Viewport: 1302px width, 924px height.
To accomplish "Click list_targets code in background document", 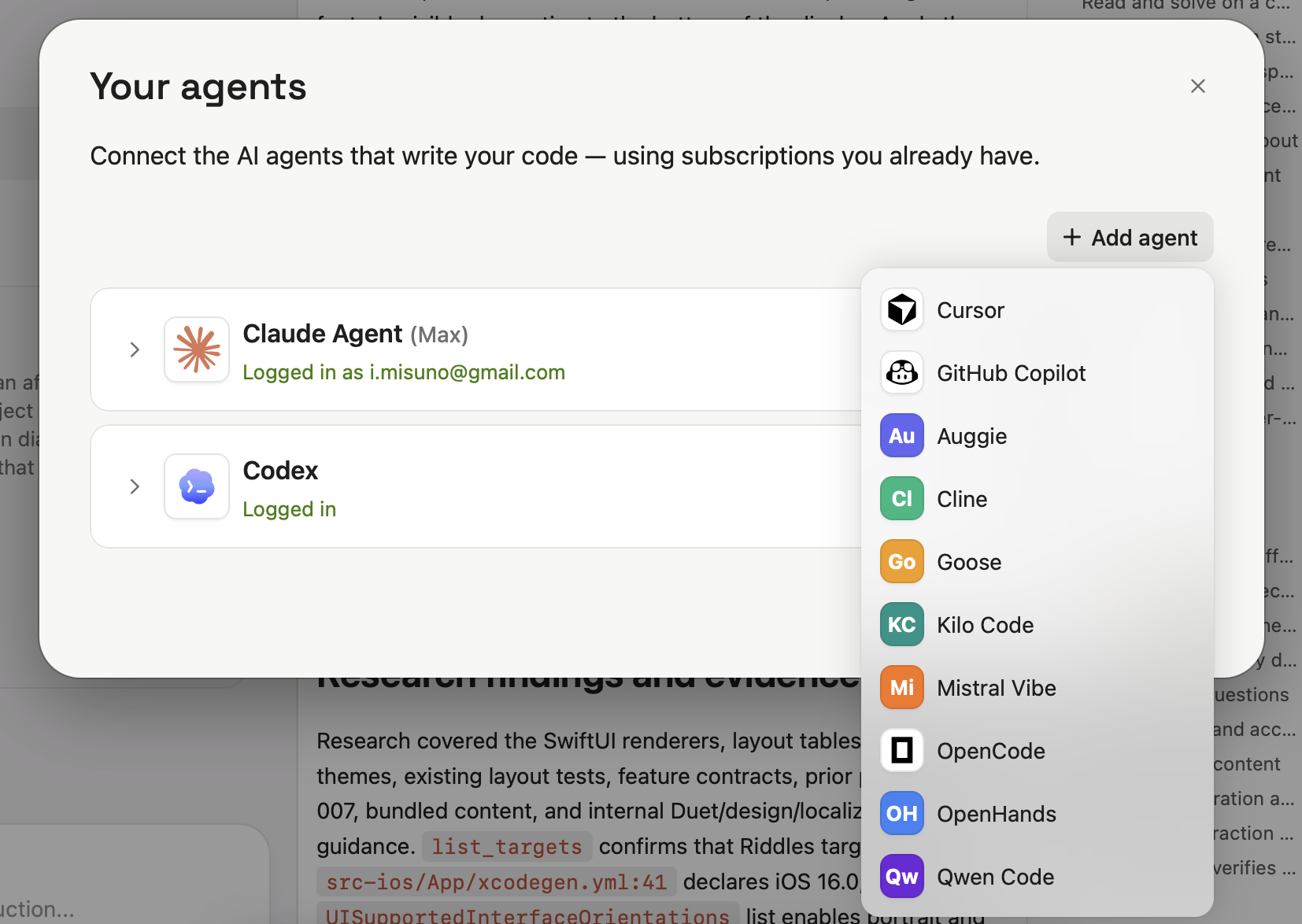I will click(x=507, y=847).
